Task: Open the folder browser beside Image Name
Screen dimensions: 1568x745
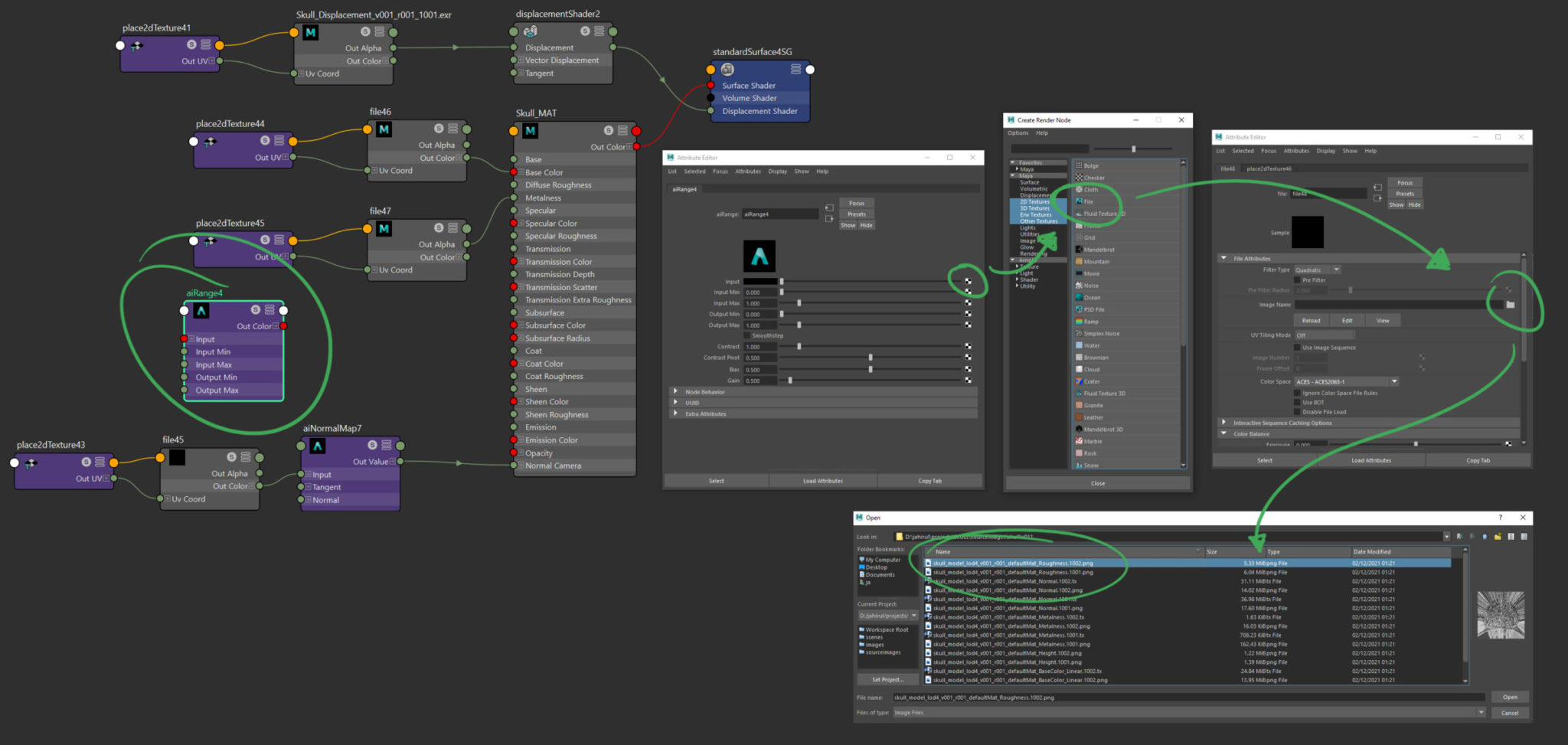Action: (x=1510, y=305)
